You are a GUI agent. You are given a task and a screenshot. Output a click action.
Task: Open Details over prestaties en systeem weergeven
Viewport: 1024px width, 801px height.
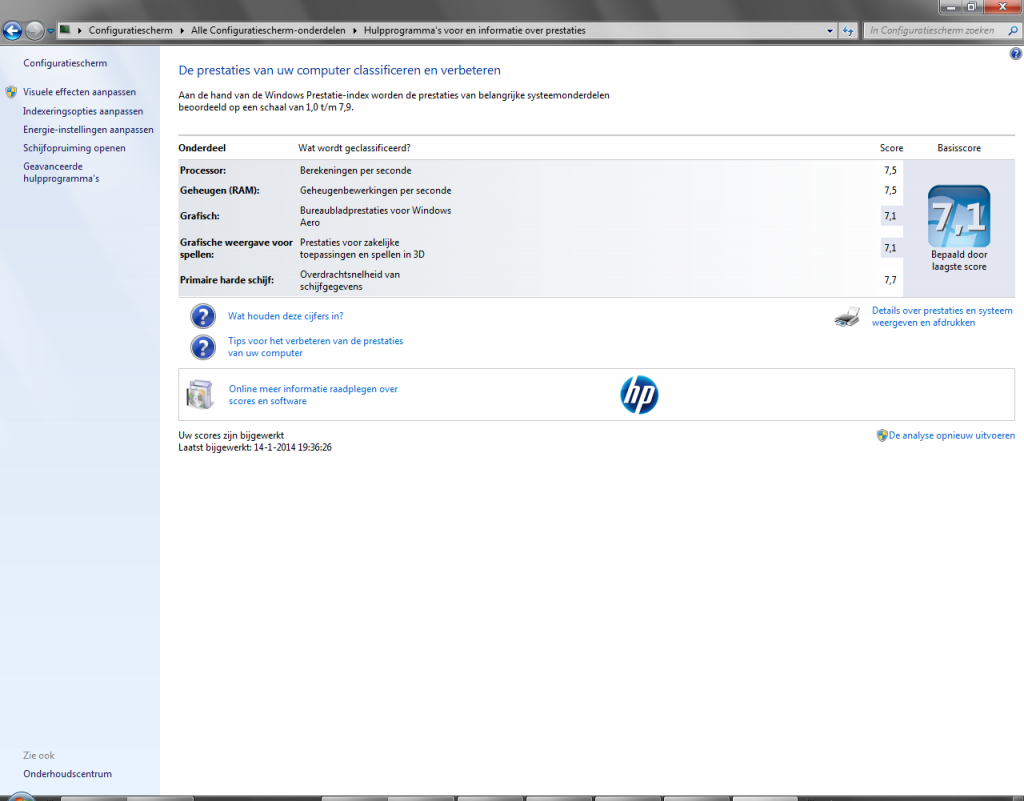click(x=942, y=317)
